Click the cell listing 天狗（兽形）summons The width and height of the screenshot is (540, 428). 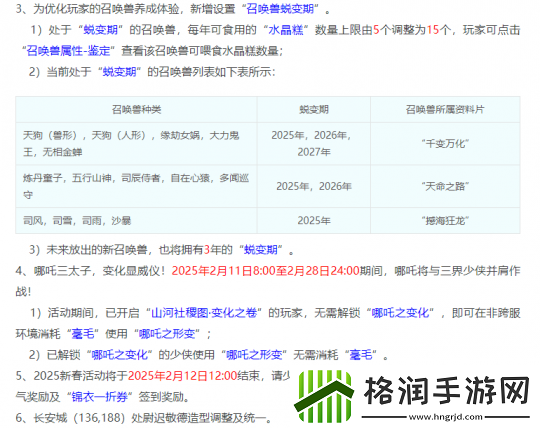pos(136,144)
